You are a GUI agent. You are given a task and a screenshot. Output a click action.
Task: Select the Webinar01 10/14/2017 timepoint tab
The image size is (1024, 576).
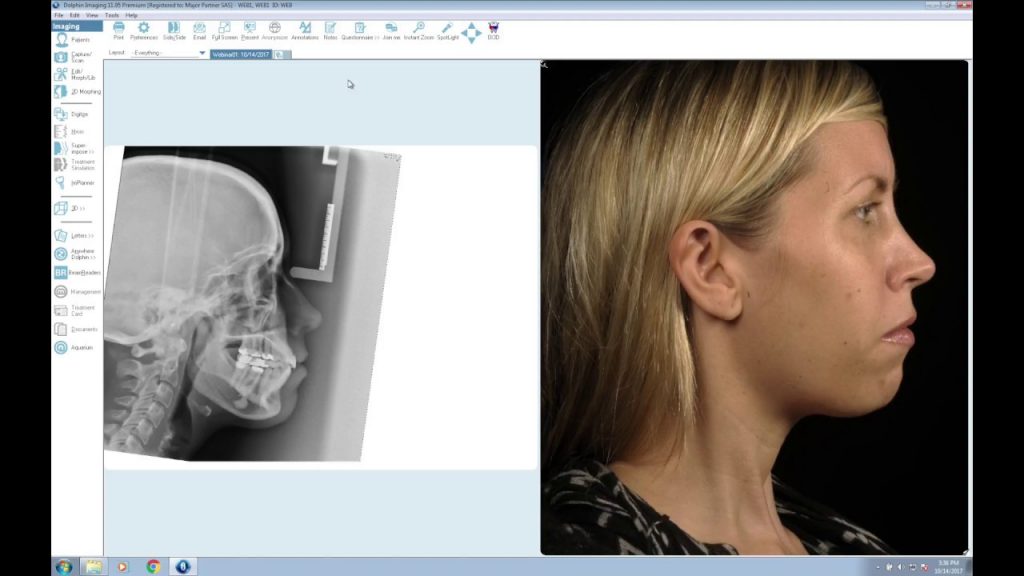tap(243, 54)
